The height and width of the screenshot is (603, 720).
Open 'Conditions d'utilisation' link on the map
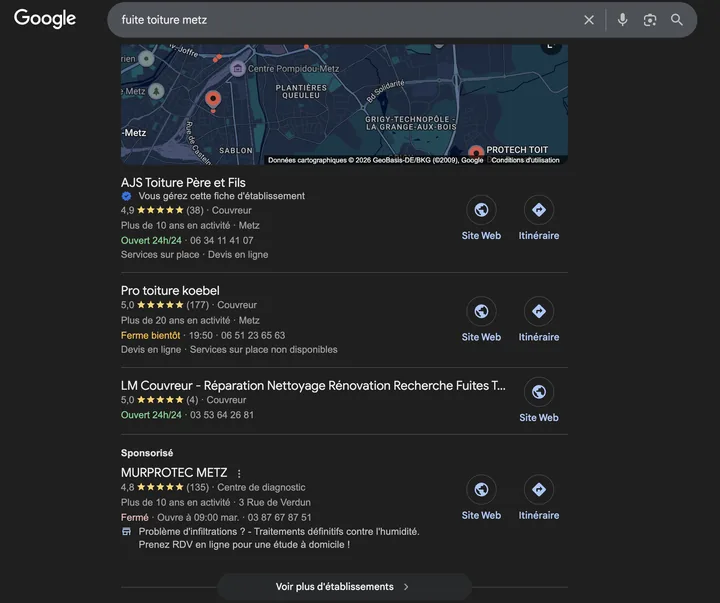click(x=525, y=160)
